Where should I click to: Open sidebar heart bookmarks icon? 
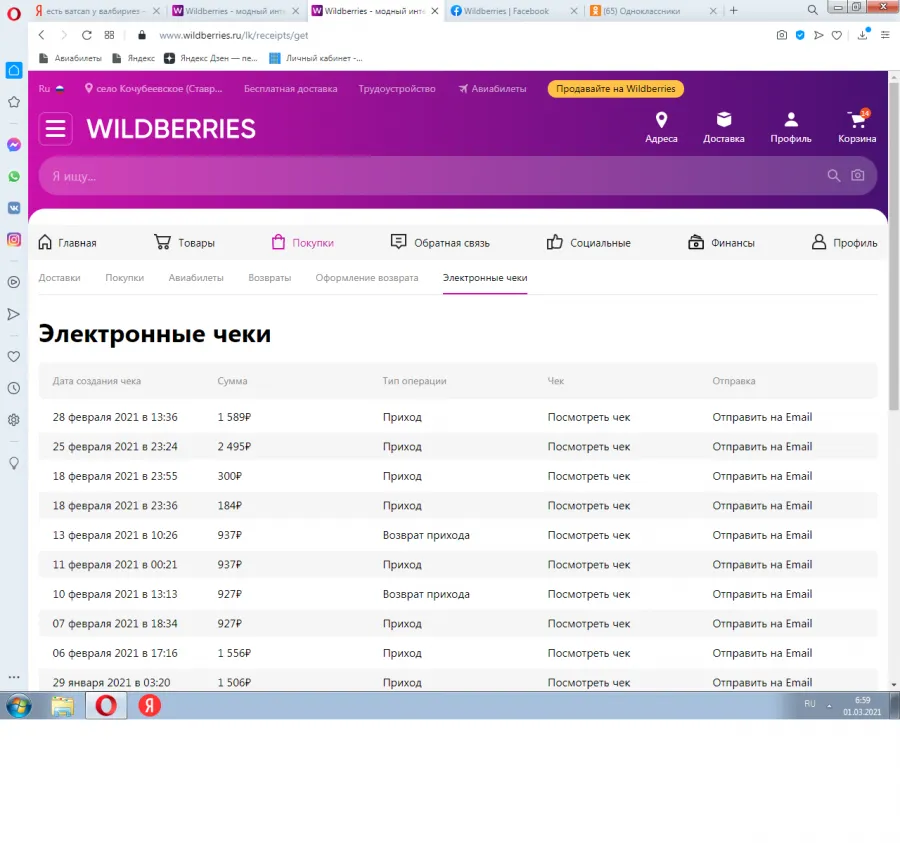14,356
